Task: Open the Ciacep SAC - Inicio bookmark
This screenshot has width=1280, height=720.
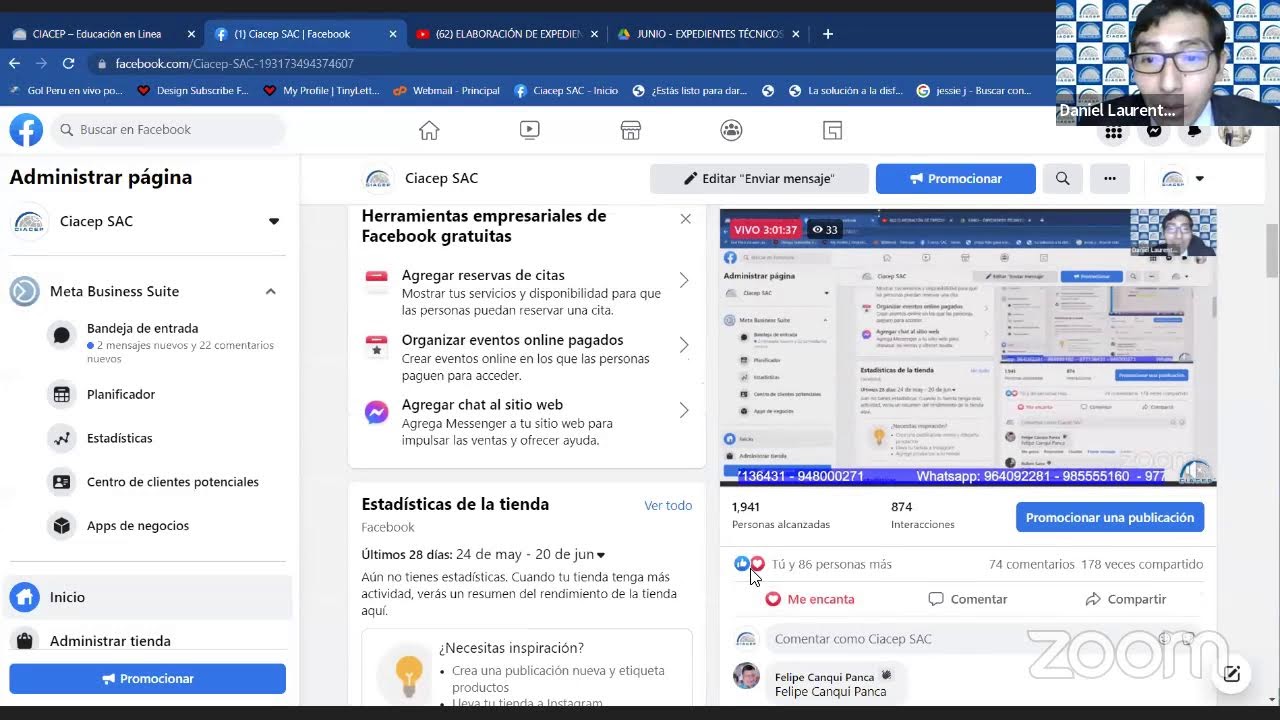Action: tap(566, 90)
